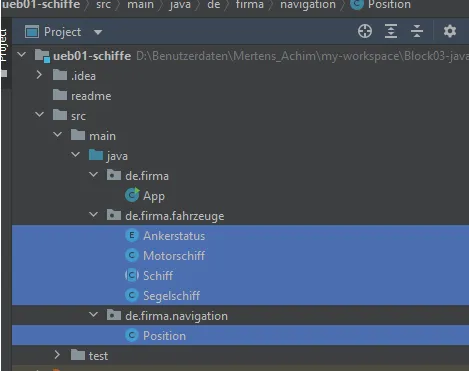Click the Position class C icon in tree
The height and width of the screenshot is (371, 469).
[x=132, y=335]
